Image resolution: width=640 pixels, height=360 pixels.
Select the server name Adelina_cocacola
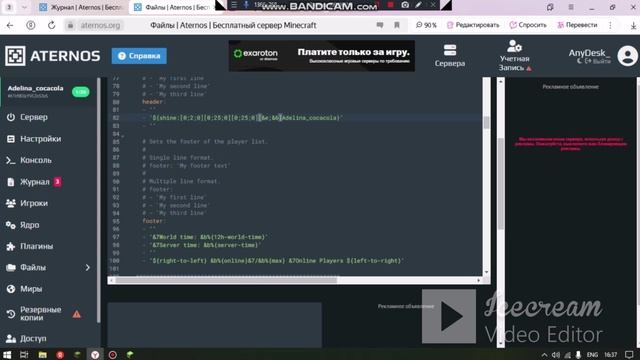tap(36, 88)
